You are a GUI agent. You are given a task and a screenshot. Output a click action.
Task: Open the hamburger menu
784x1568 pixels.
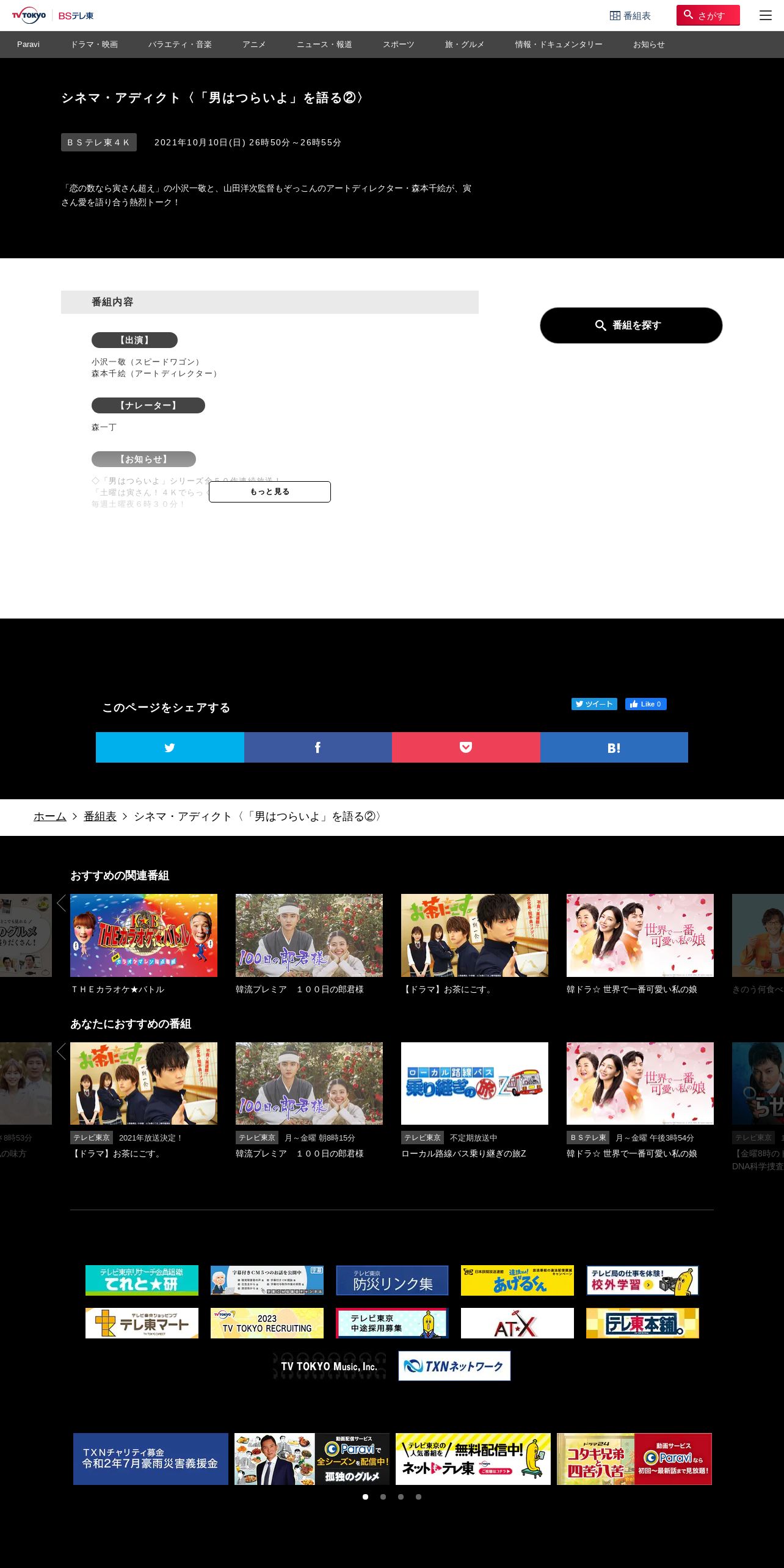[x=765, y=15]
